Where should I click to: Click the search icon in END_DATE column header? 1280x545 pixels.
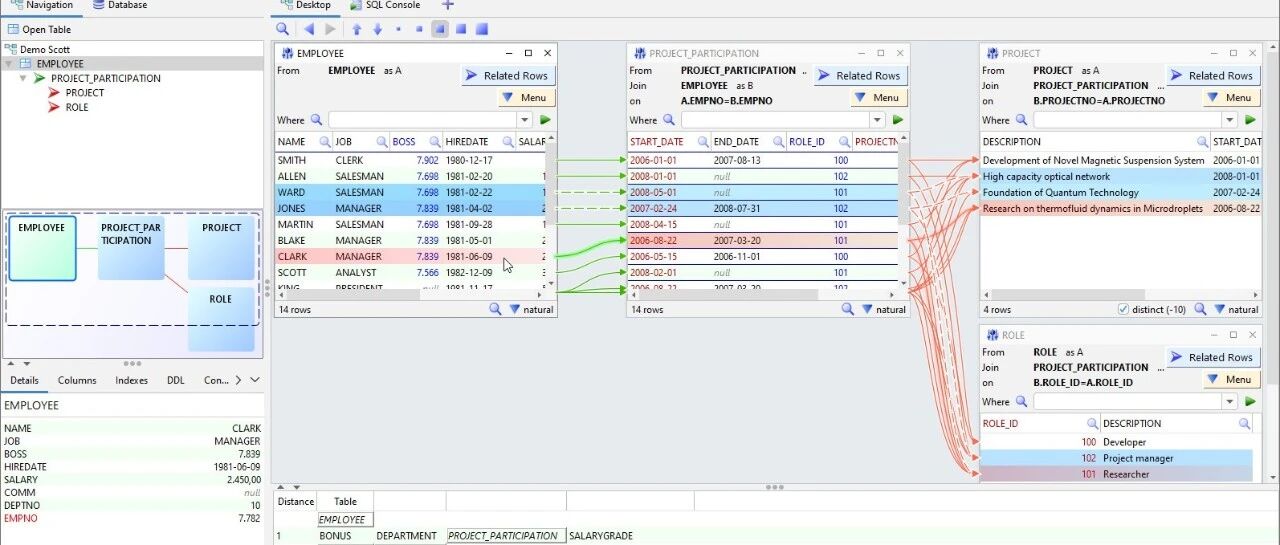779,142
